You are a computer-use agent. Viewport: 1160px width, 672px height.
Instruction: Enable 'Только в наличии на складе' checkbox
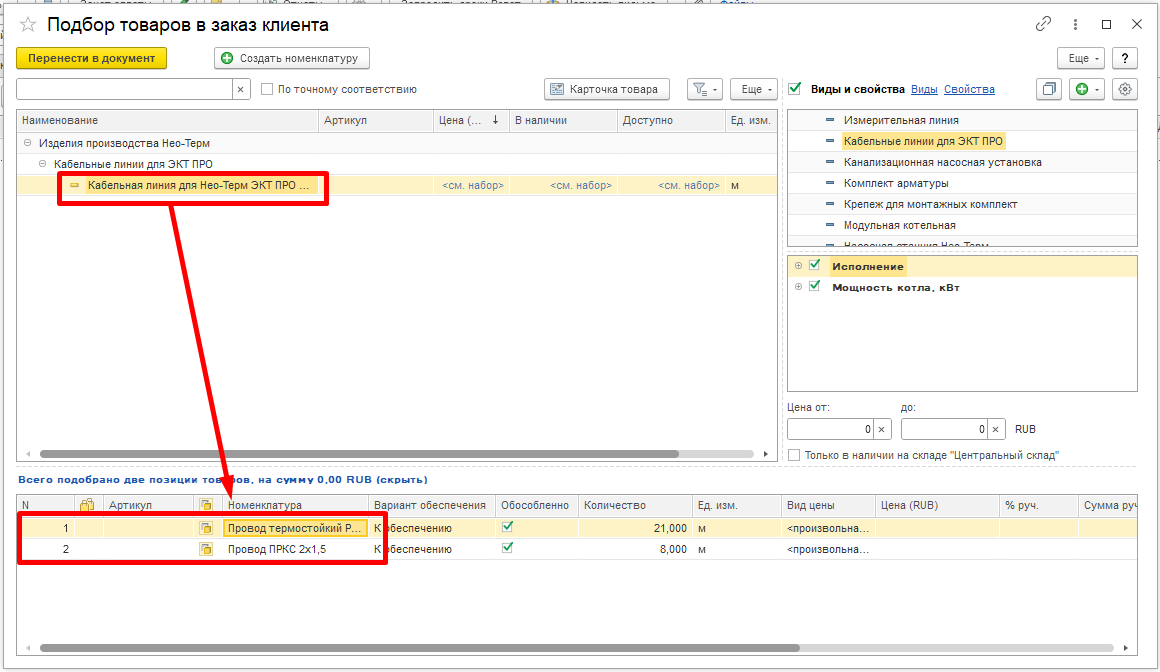[x=794, y=455]
